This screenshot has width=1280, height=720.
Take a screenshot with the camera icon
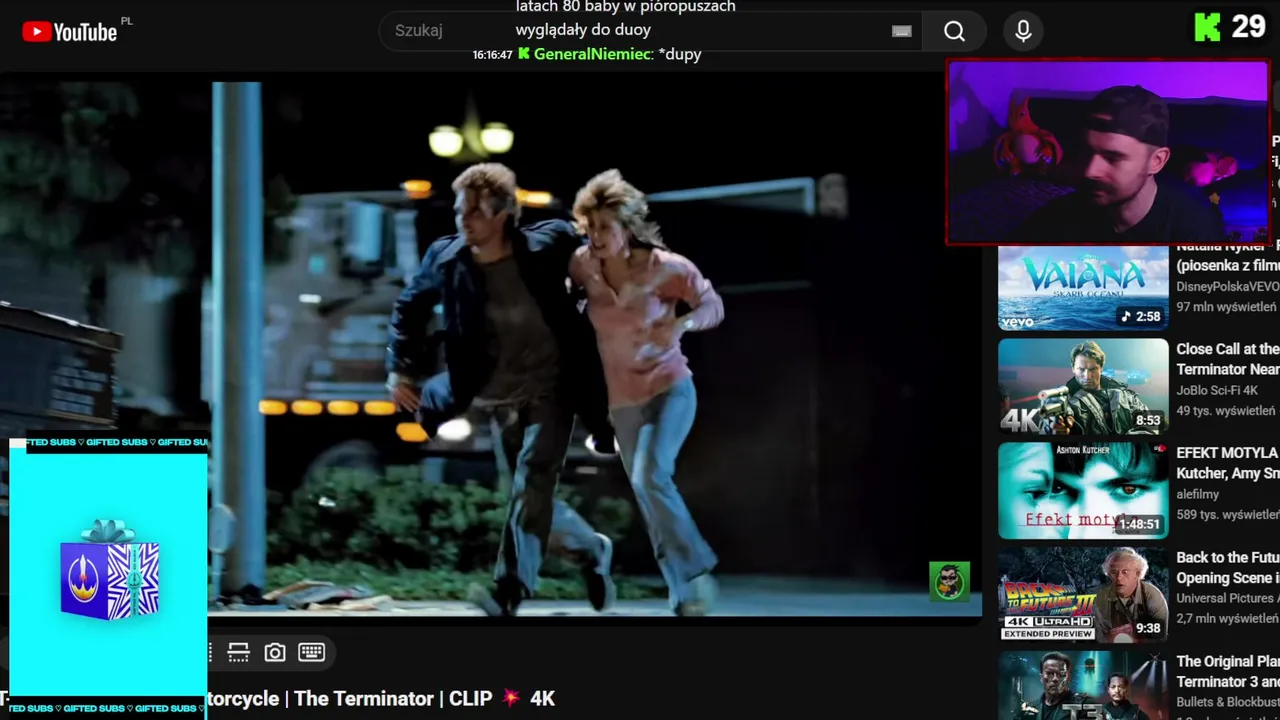pos(275,653)
